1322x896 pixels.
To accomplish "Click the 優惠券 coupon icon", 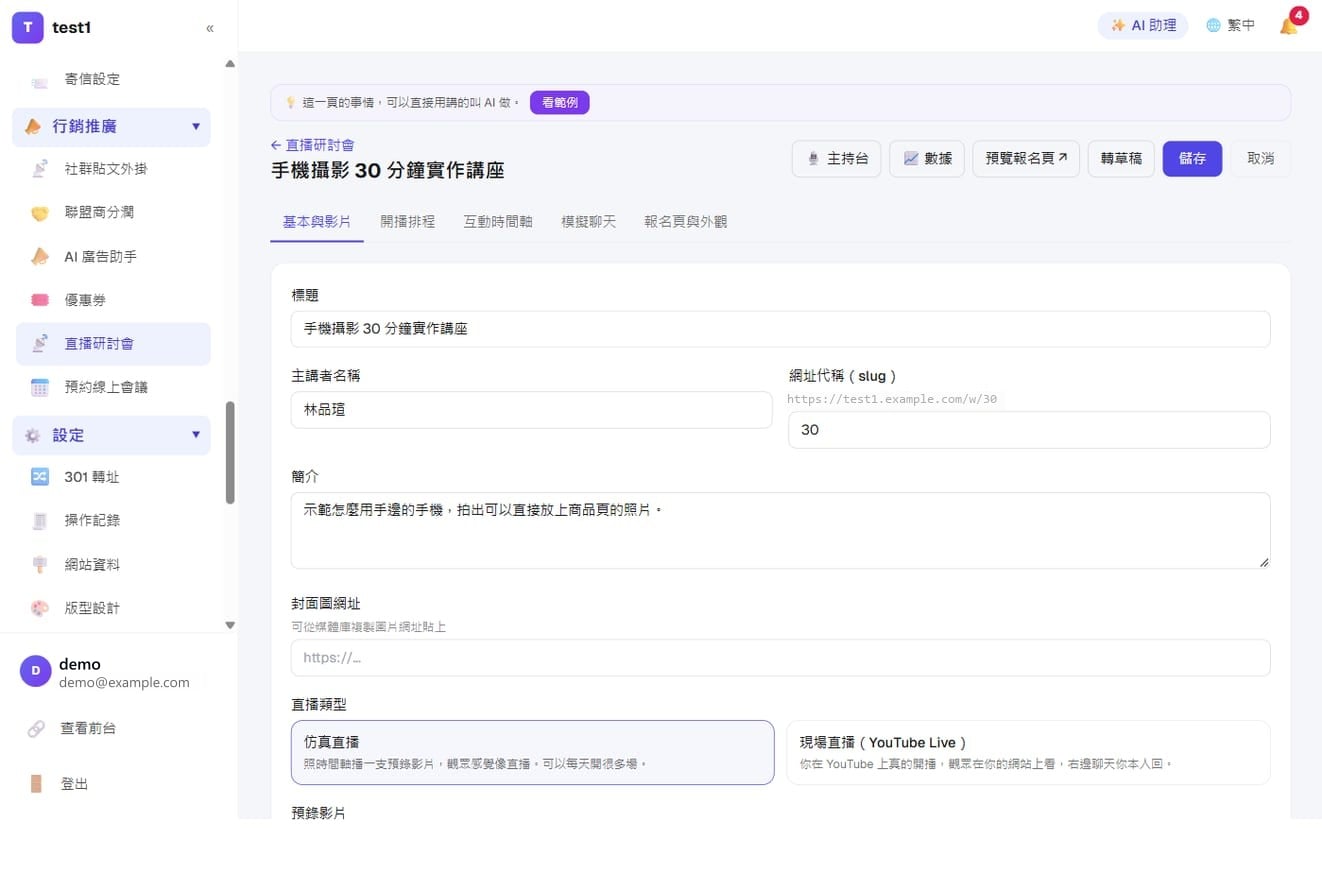I will 40,300.
